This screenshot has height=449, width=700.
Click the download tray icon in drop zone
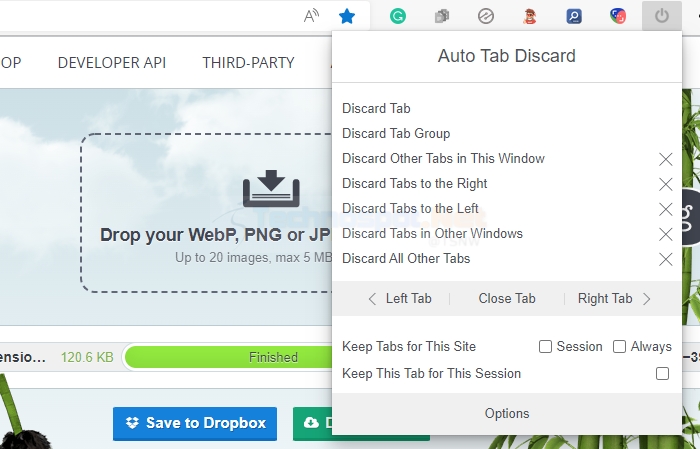click(x=271, y=188)
